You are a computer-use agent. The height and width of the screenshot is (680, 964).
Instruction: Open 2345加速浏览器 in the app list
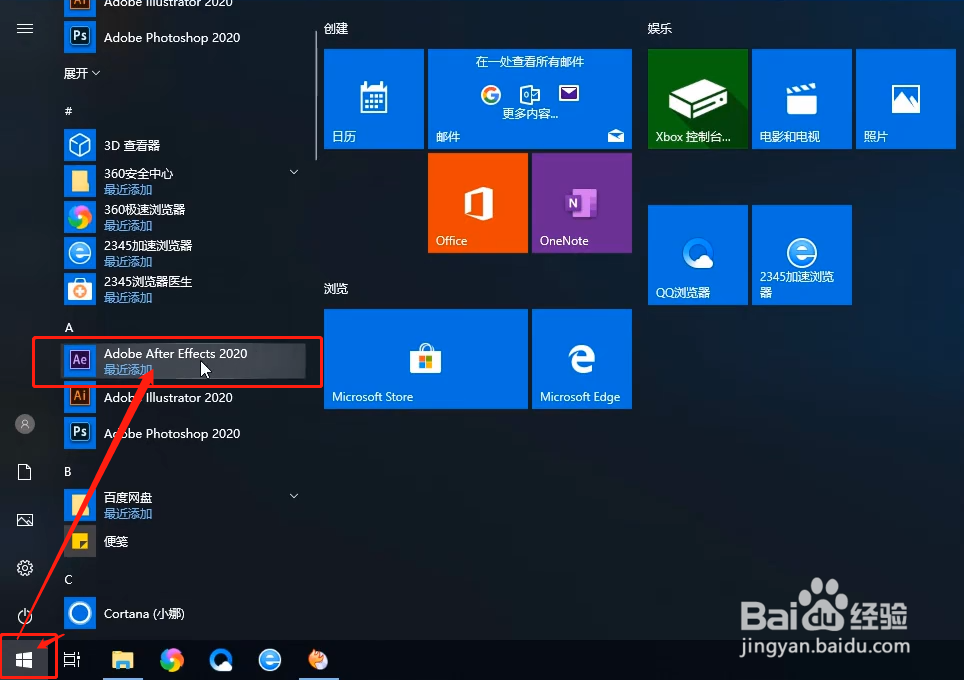tap(184, 253)
